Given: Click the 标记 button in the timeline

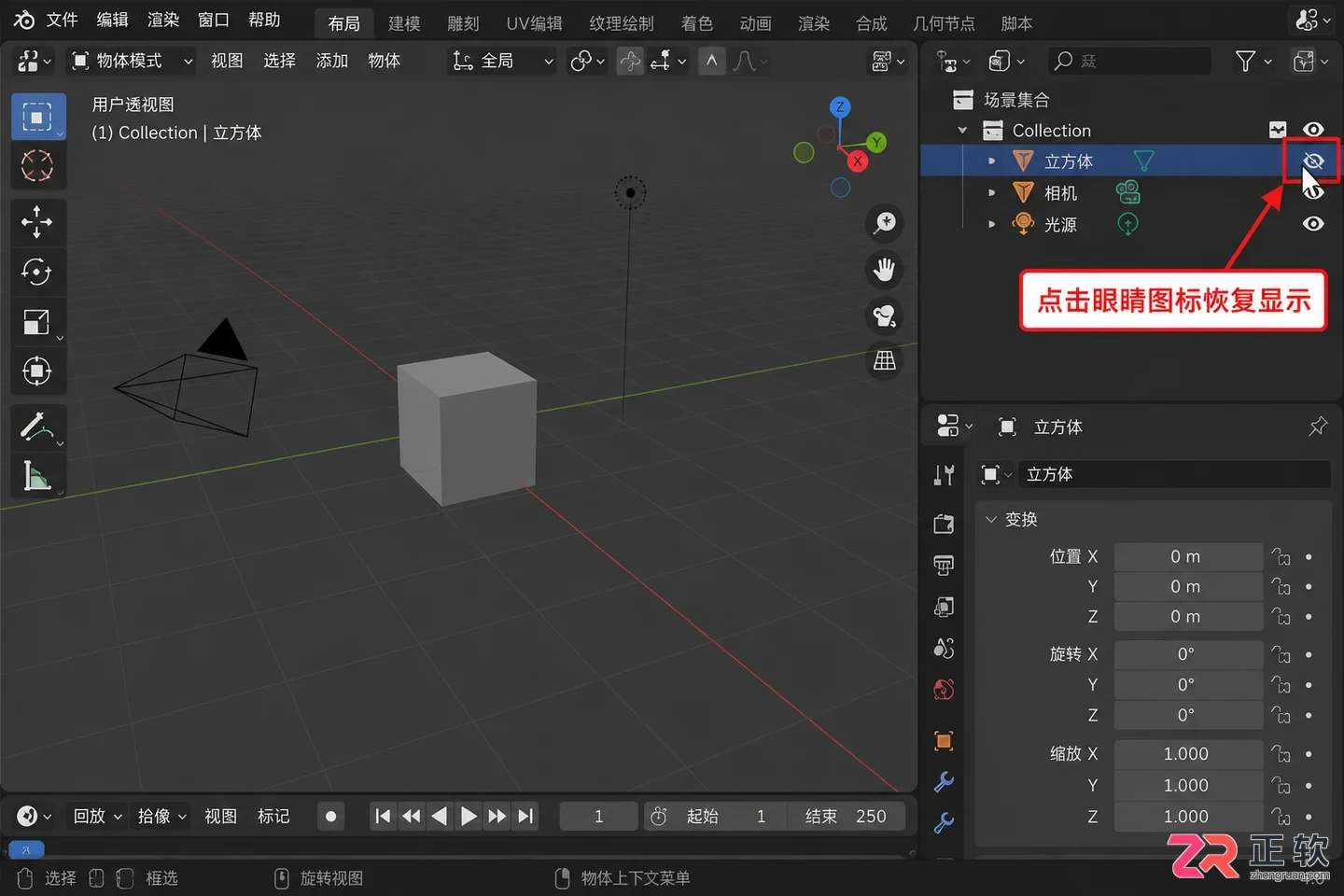Looking at the screenshot, I should pyautogui.click(x=273, y=817).
